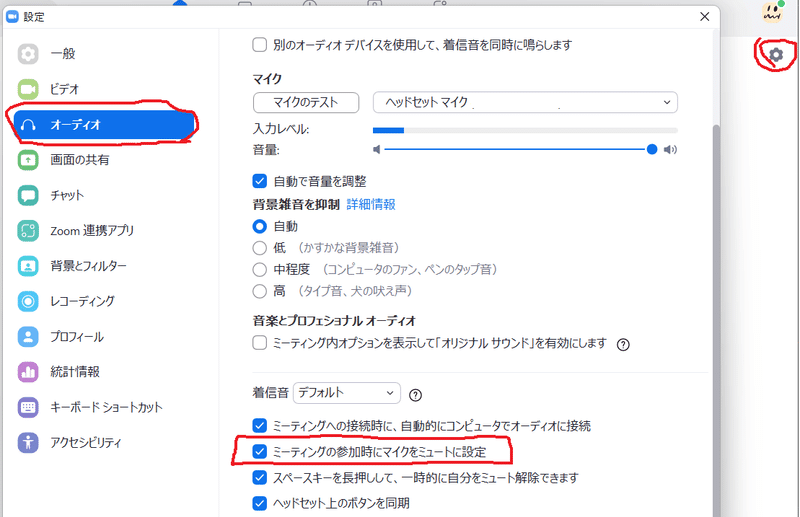The height and width of the screenshot is (517, 800).
Task: Click the low-volume speaker icon by 音量 slider
Action: point(377,150)
